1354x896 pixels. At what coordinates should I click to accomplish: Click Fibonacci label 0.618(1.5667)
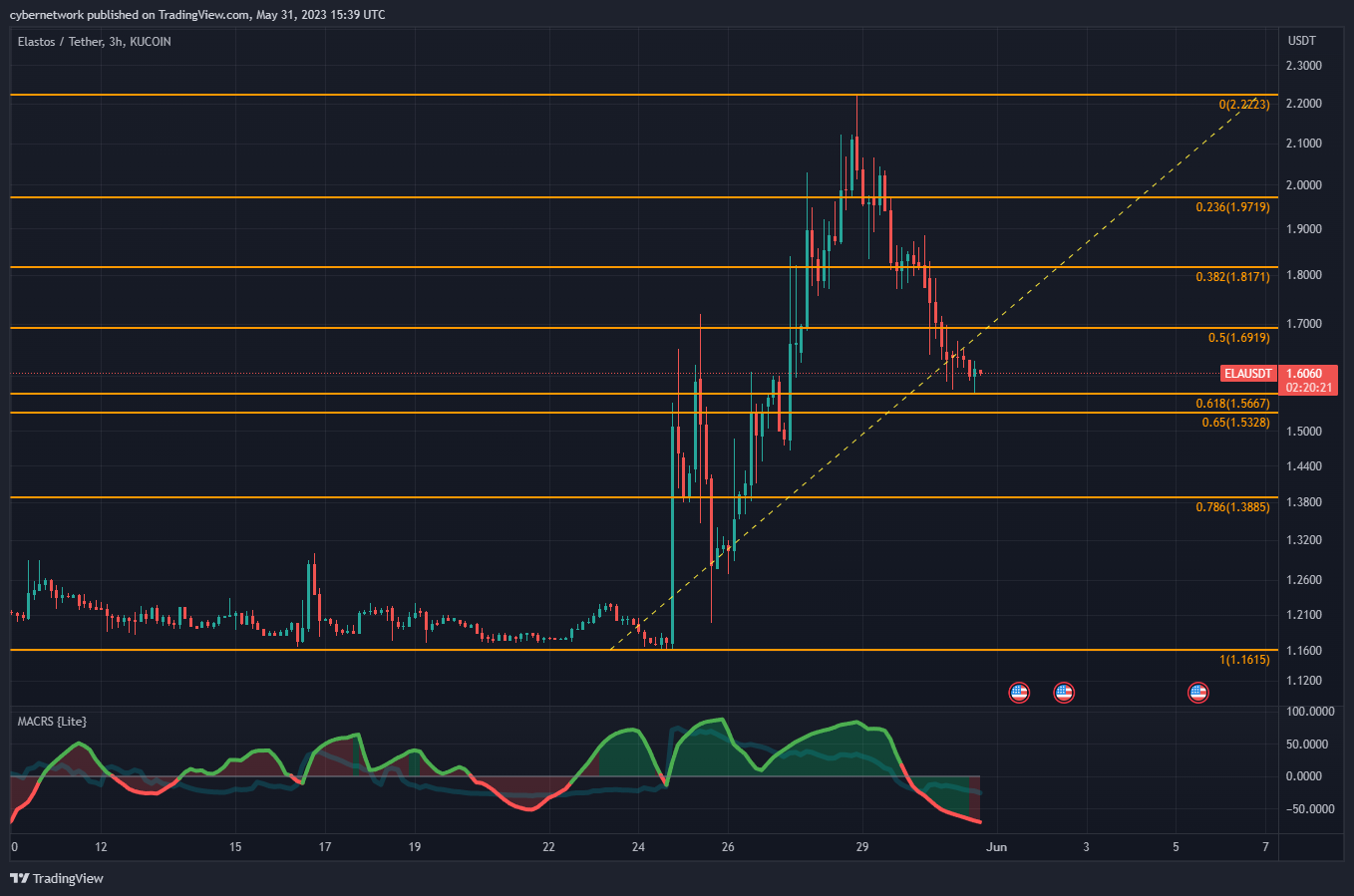1233,404
